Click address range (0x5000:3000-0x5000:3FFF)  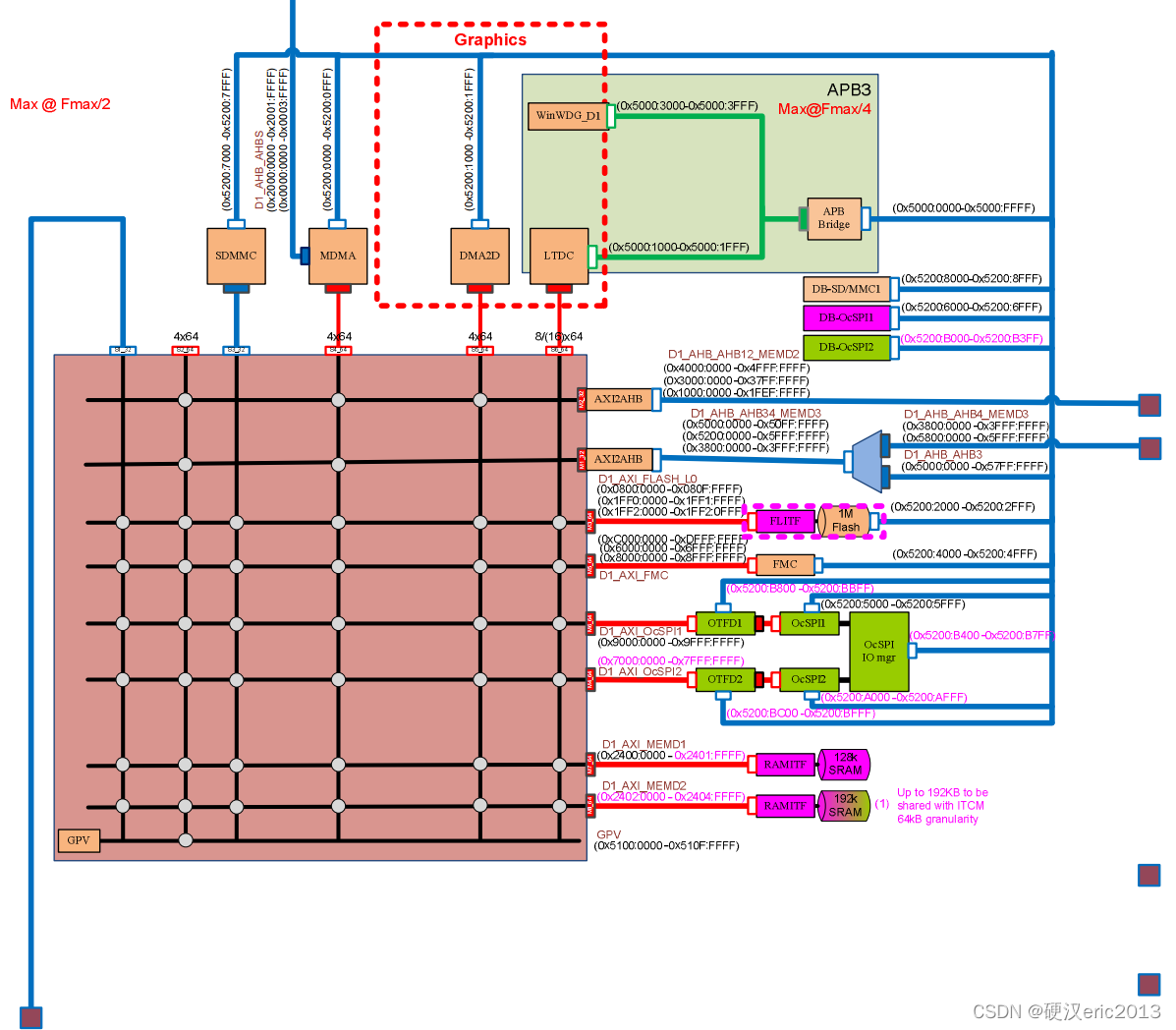click(687, 106)
